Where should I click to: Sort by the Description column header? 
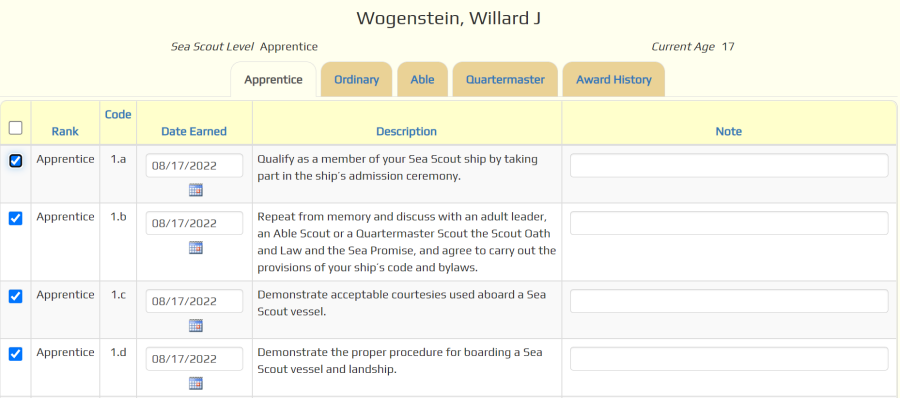point(406,132)
